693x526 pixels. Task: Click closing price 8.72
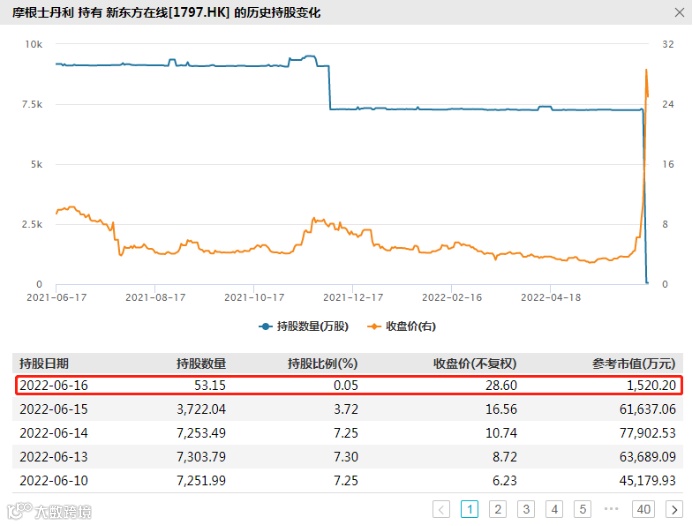pyautogui.click(x=505, y=457)
